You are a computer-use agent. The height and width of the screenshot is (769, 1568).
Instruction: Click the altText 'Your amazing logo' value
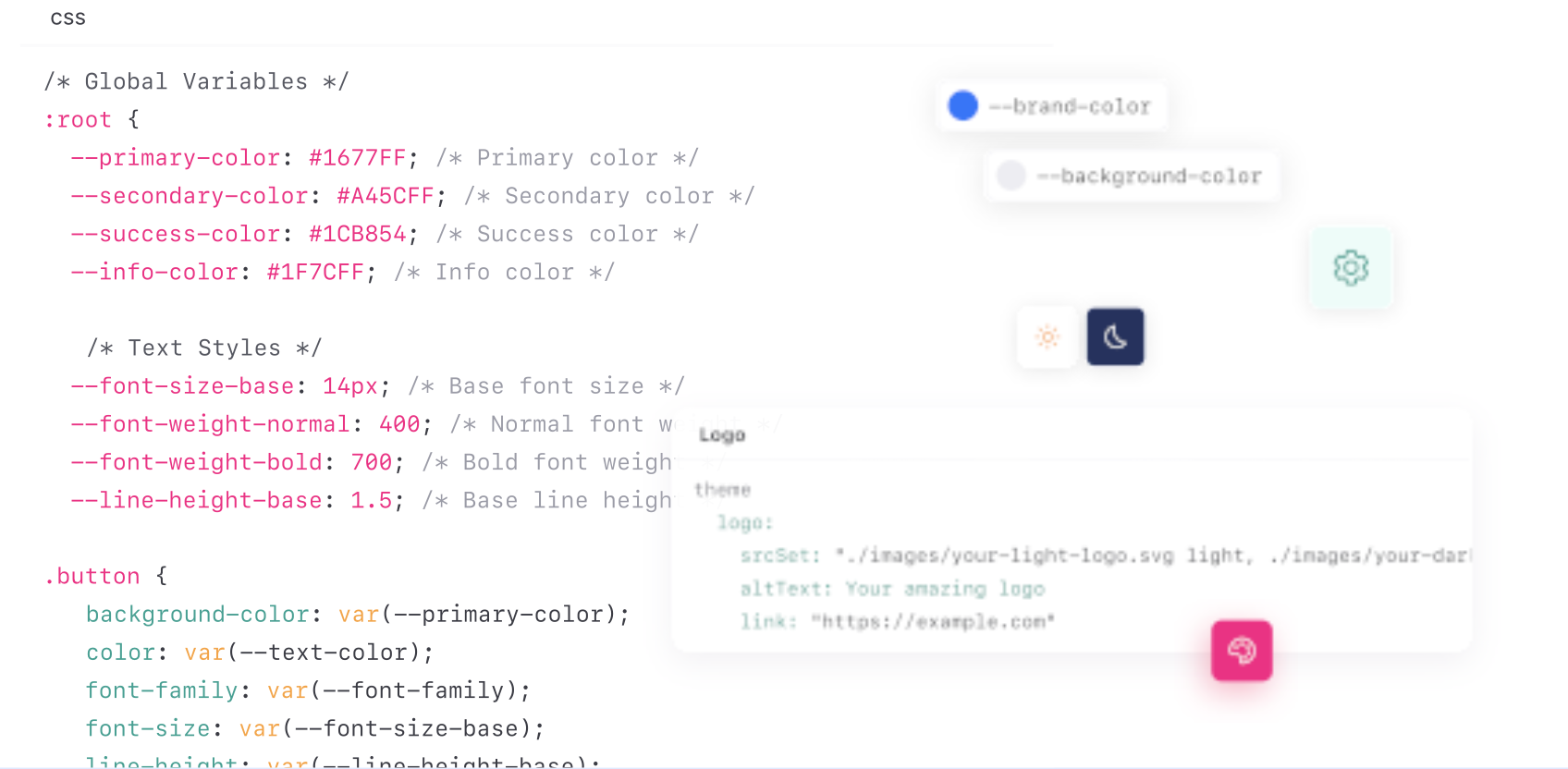945,589
